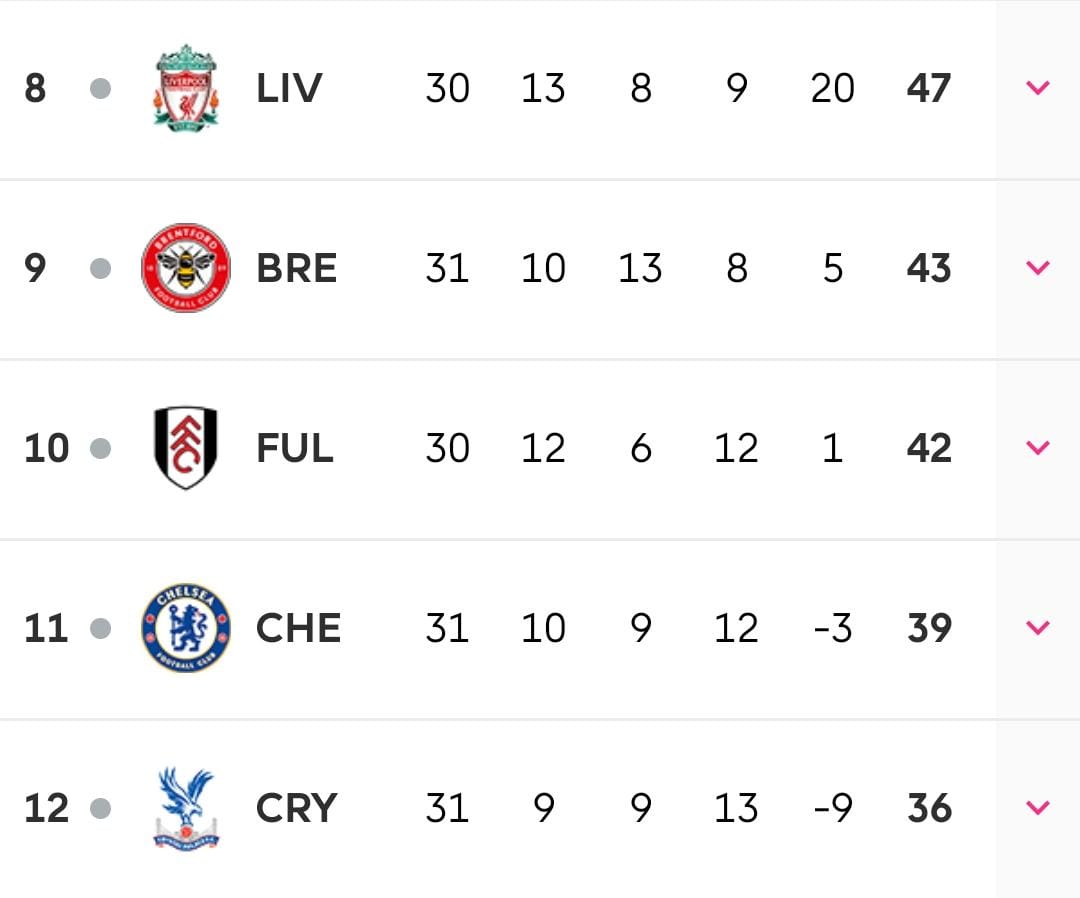Click the grey dot beside position 8

point(101,88)
